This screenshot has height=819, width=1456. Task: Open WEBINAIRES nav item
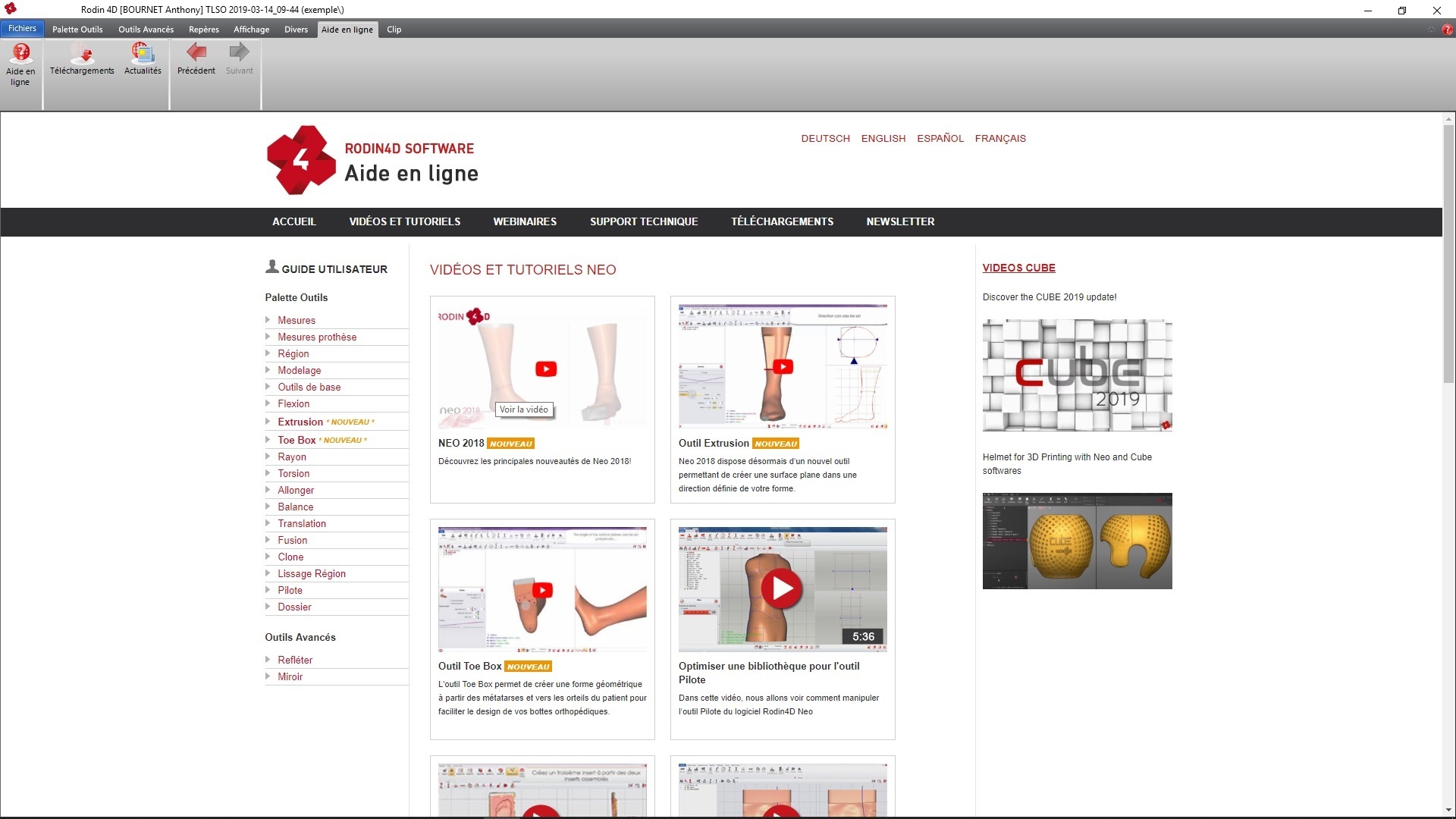pos(525,221)
